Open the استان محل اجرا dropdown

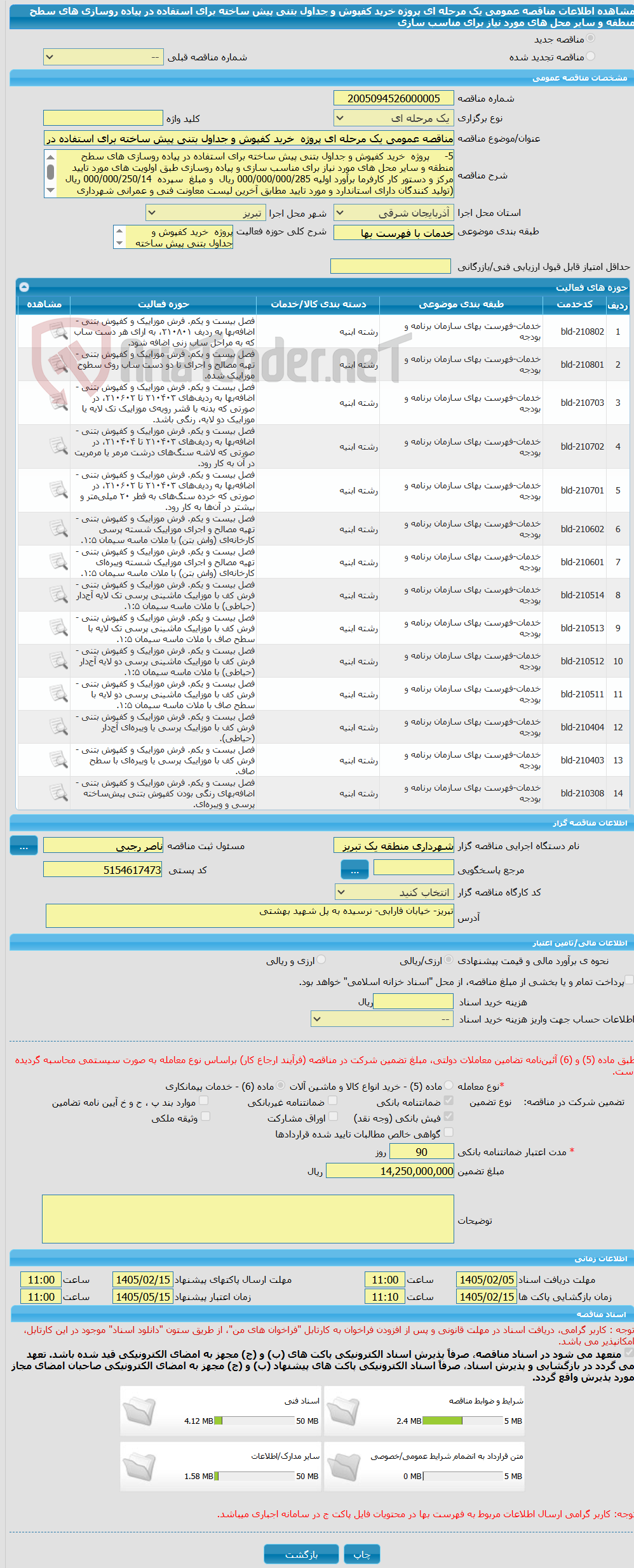pos(394,213)
